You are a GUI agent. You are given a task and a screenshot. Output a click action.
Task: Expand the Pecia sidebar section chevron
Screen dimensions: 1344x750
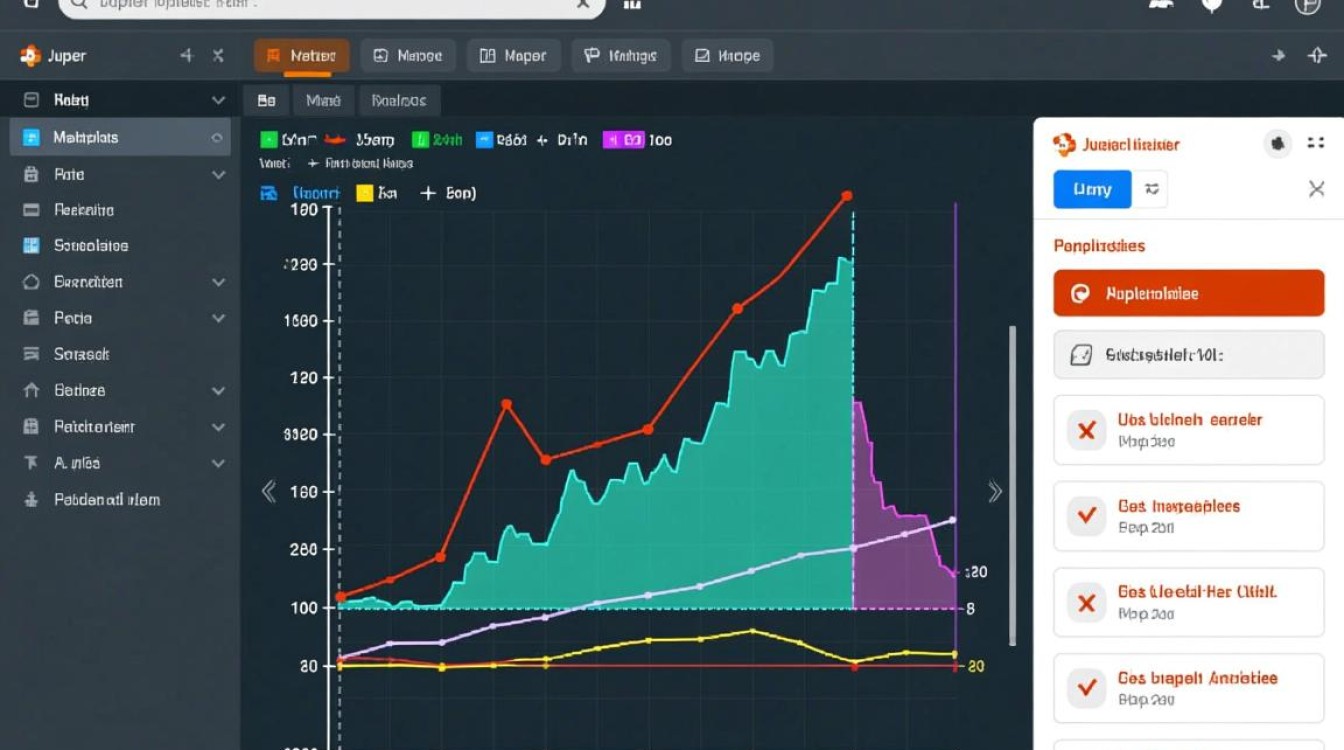coord(218,319)
